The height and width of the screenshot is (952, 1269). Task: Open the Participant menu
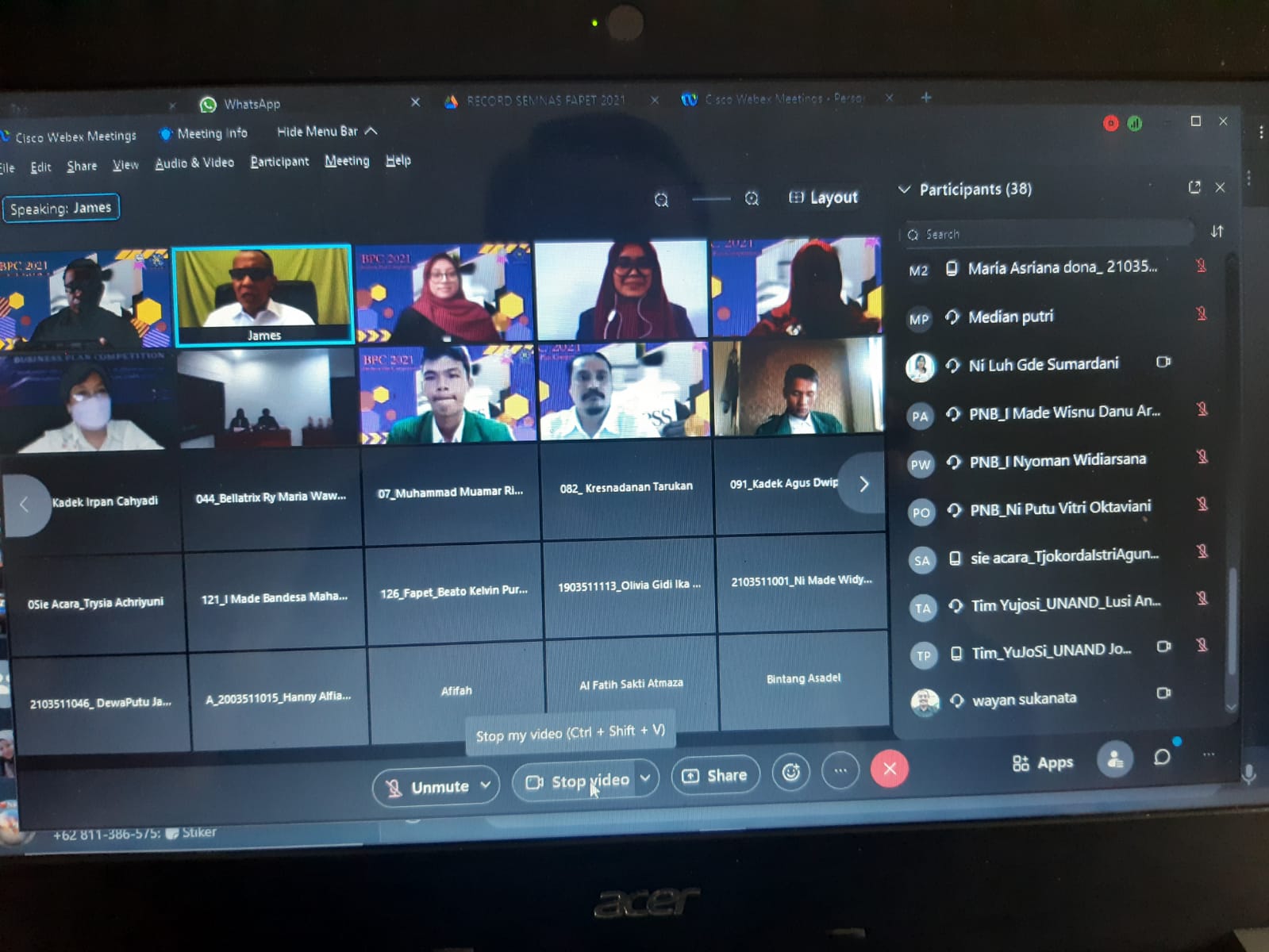tap(279, 162)
